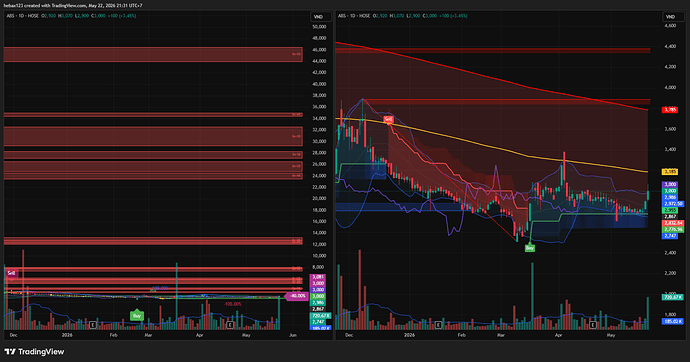Click the ABS 1D HOSE legend on right chart
Viewport: 690px width, 362px height.
(x=354, y=16)
